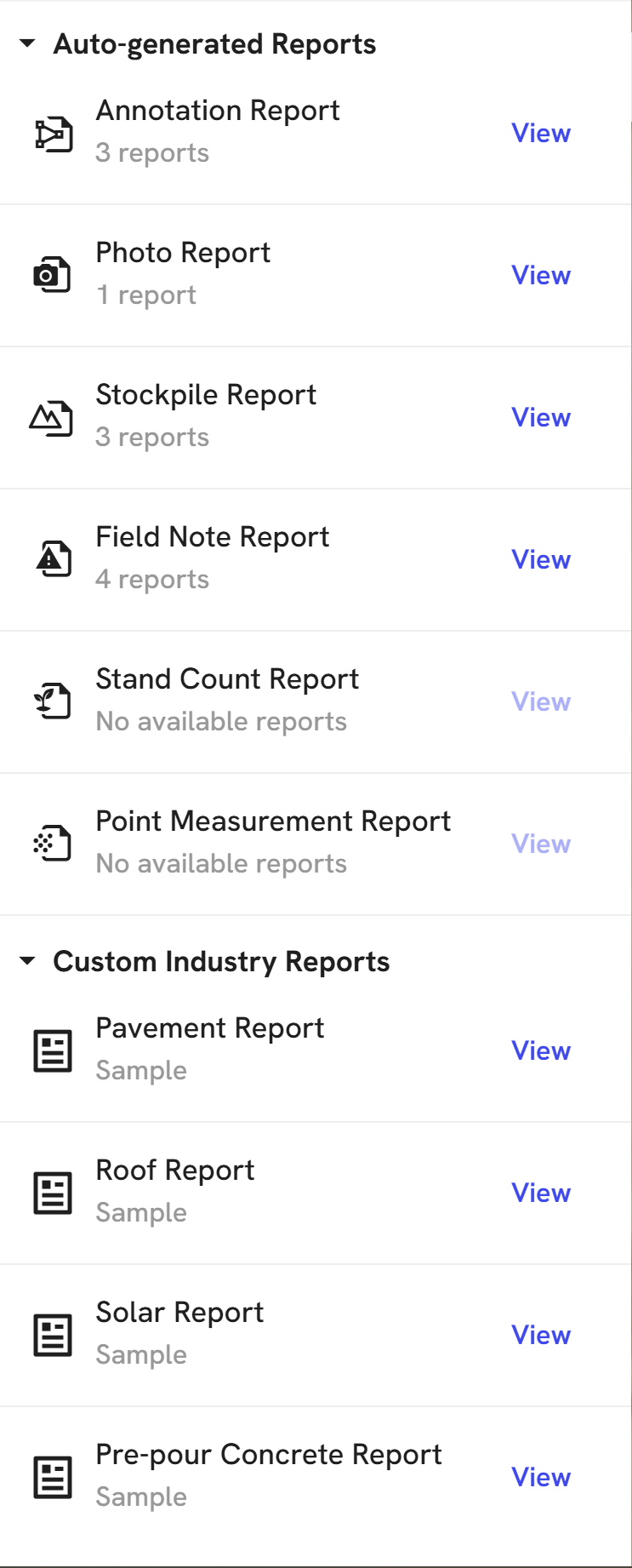Click the Field Note Report warning icon
The image size is (632, 1568).
[53, 559]
